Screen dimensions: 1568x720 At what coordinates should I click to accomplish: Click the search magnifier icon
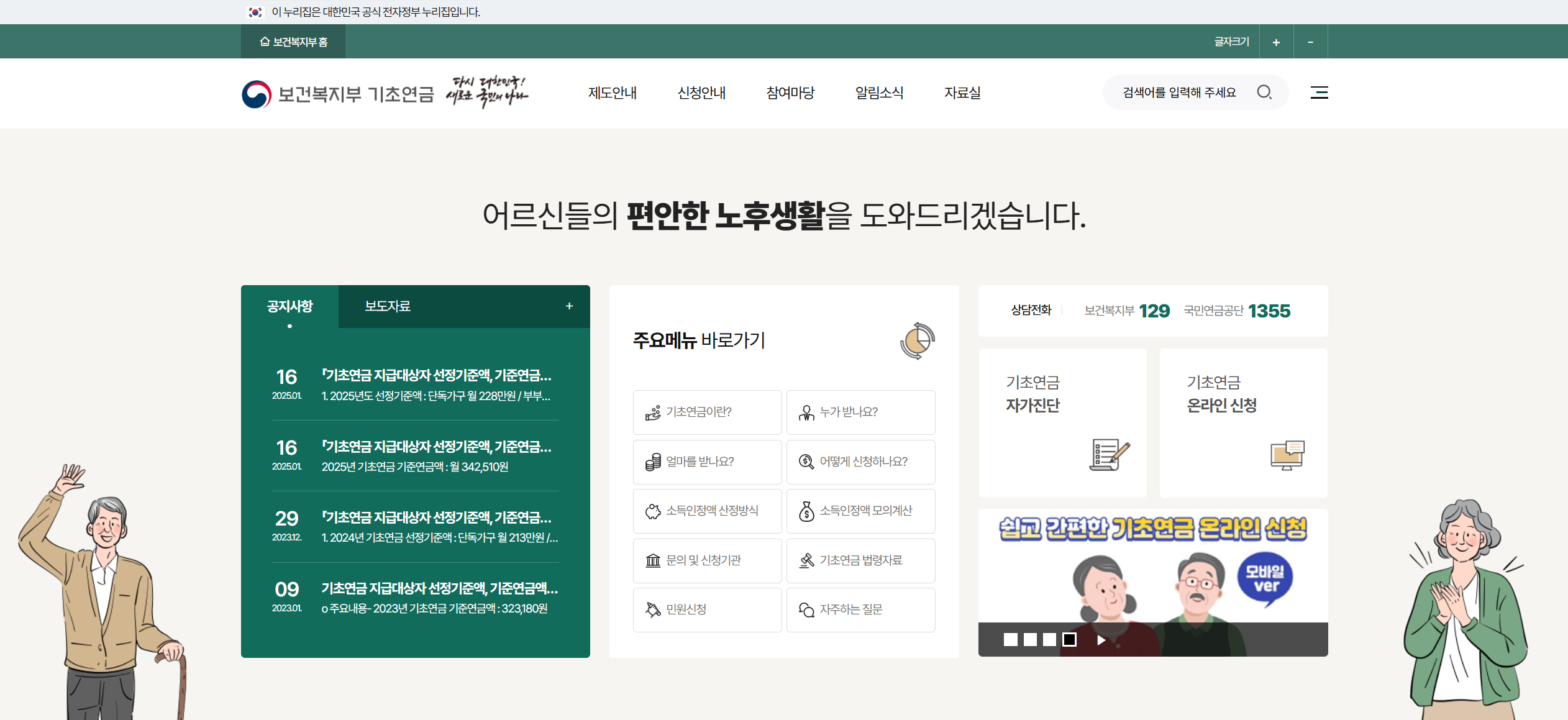tap(1264, 93)
